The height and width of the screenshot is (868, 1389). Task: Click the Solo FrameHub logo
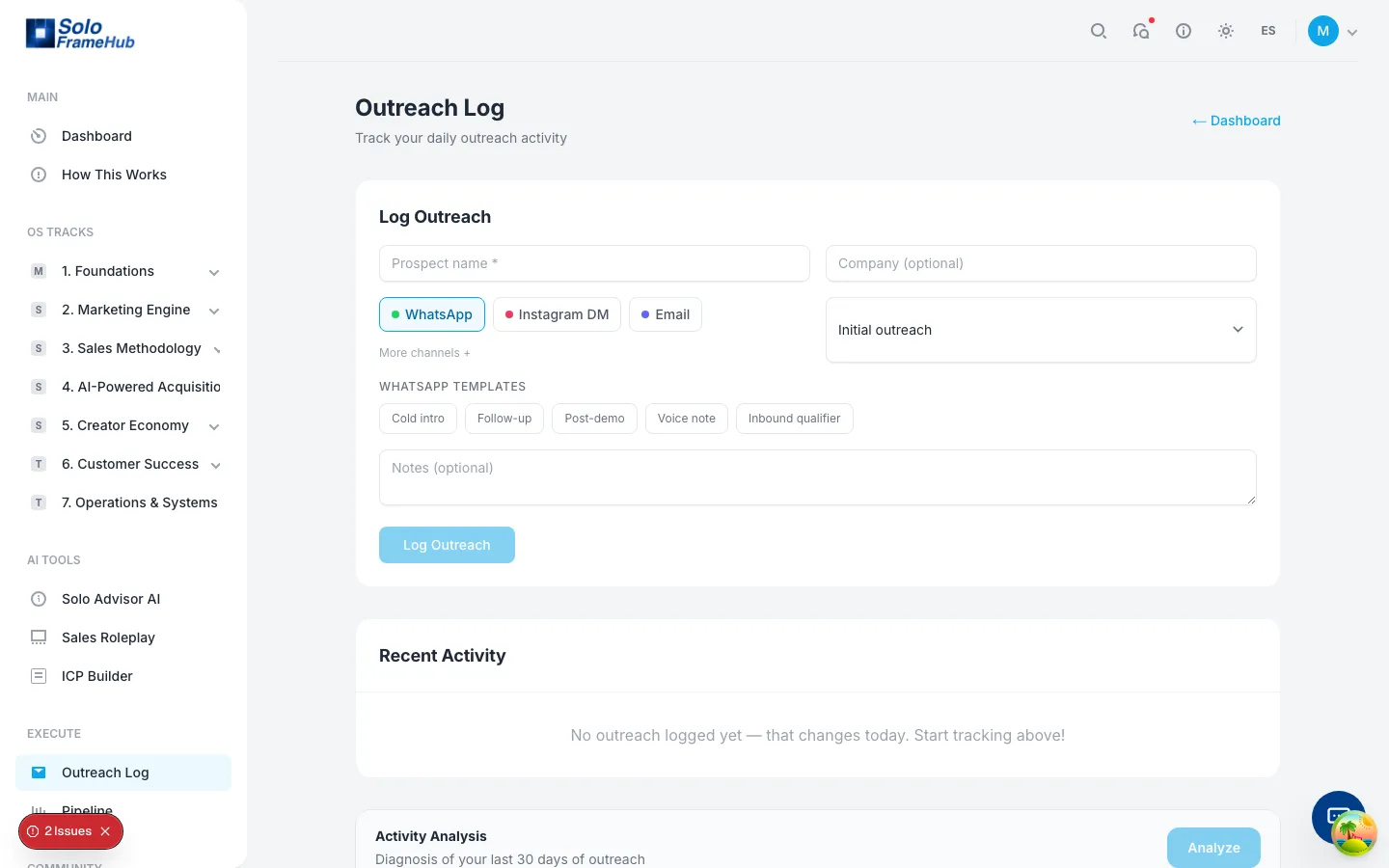pyautogui.click(x=80, y=33)
